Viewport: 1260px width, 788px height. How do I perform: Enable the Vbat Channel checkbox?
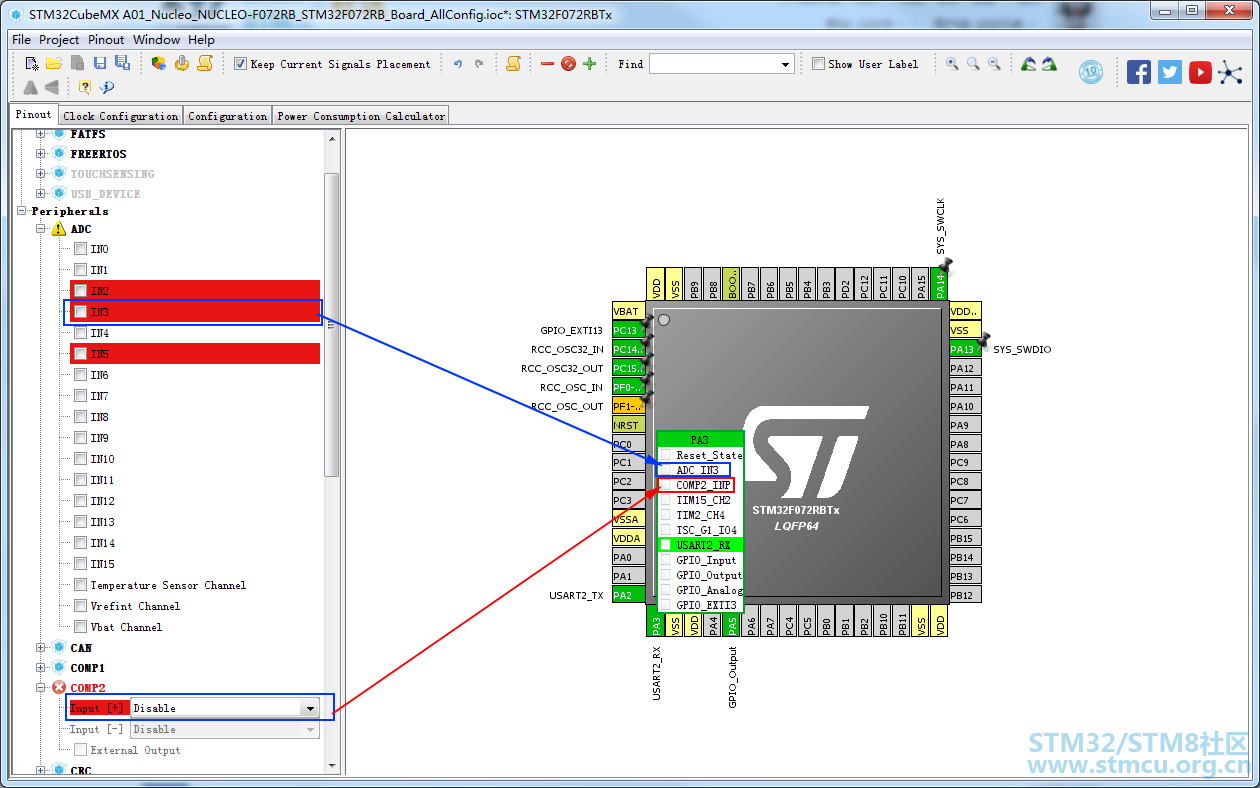click(80, 627)
